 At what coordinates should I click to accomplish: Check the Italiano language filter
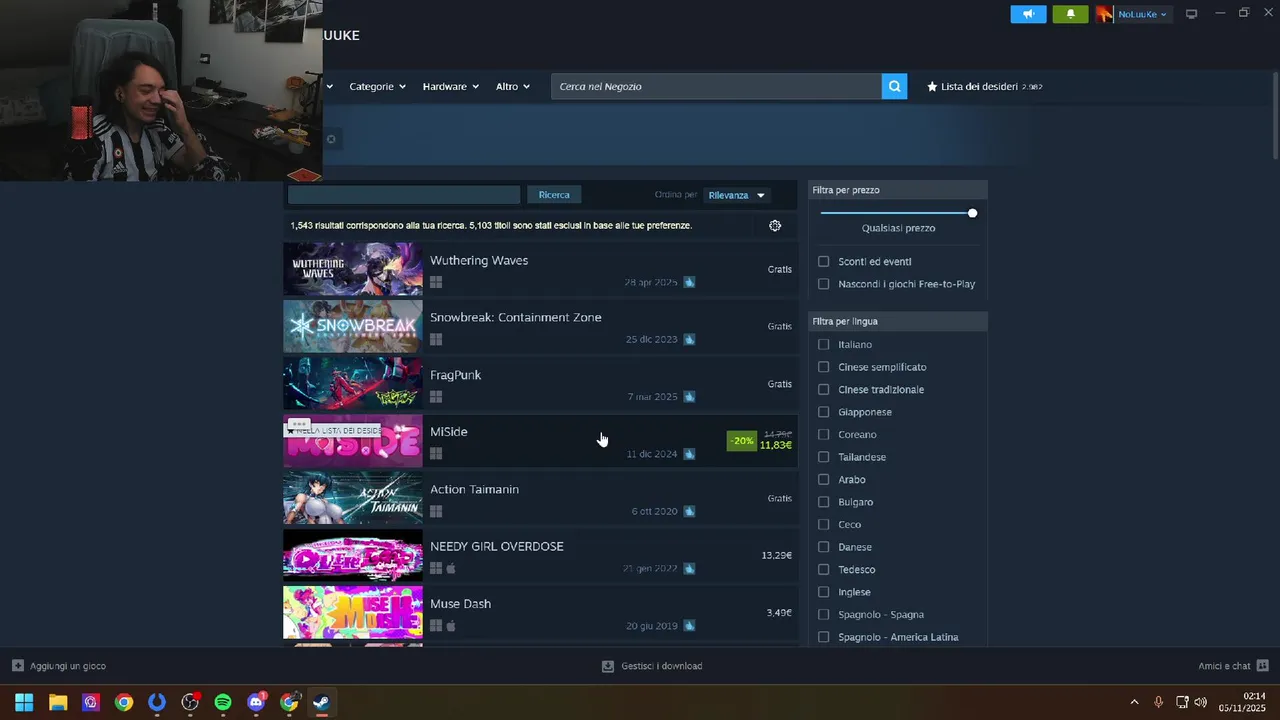coord(824,344)
